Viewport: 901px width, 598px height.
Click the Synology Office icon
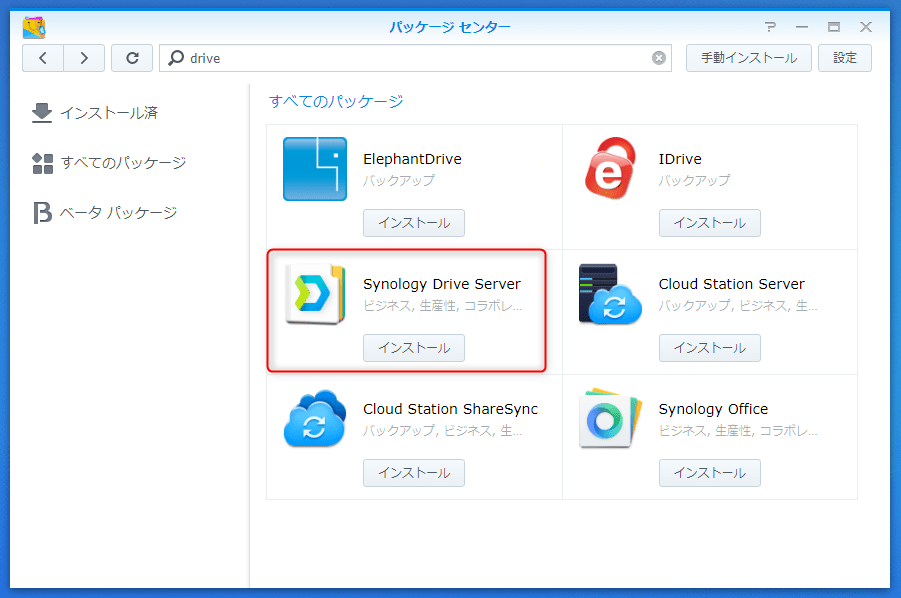point(610,418)
